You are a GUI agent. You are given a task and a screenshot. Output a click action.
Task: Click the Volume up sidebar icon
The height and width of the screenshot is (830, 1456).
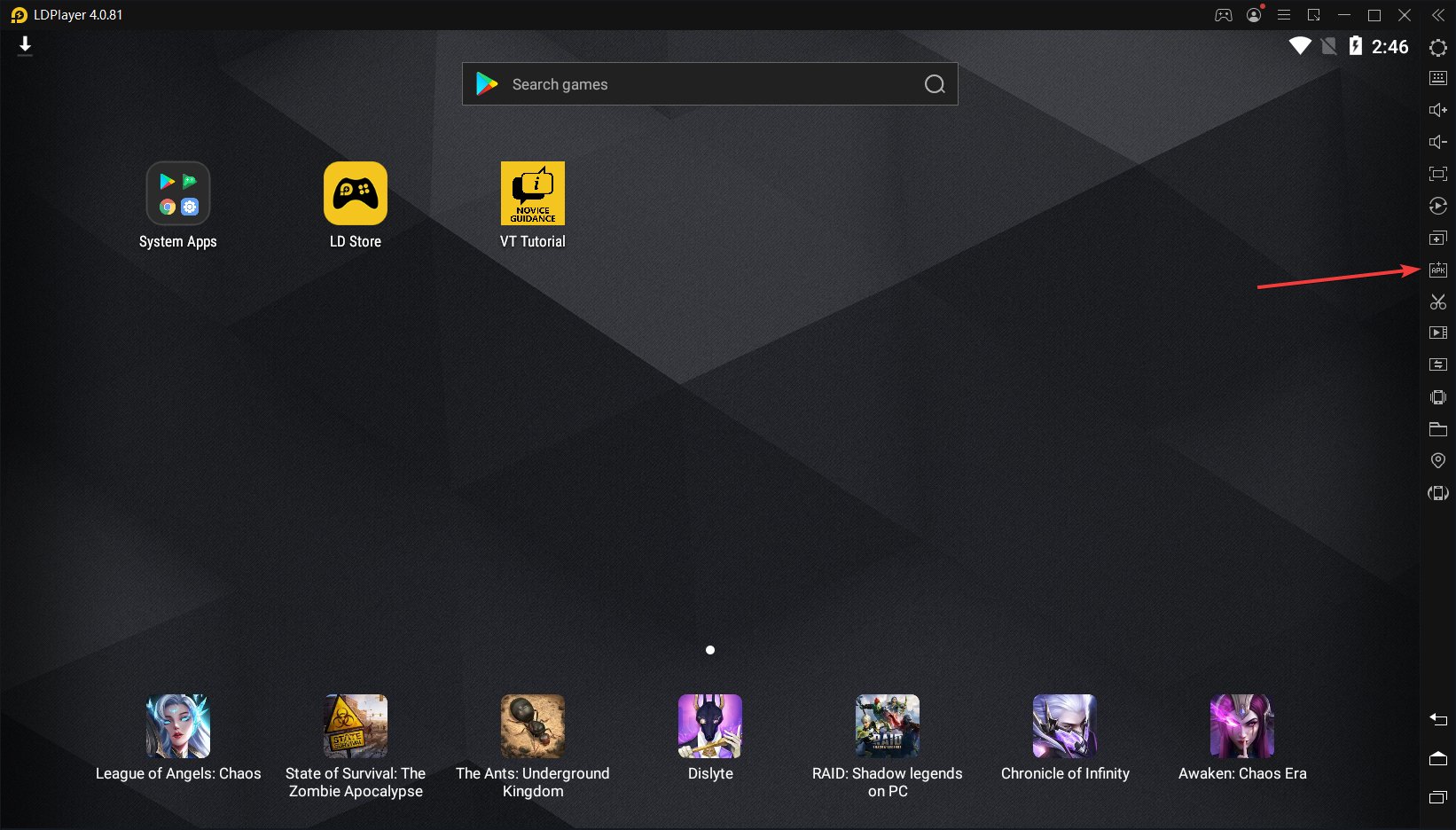tap(1438, 110)
